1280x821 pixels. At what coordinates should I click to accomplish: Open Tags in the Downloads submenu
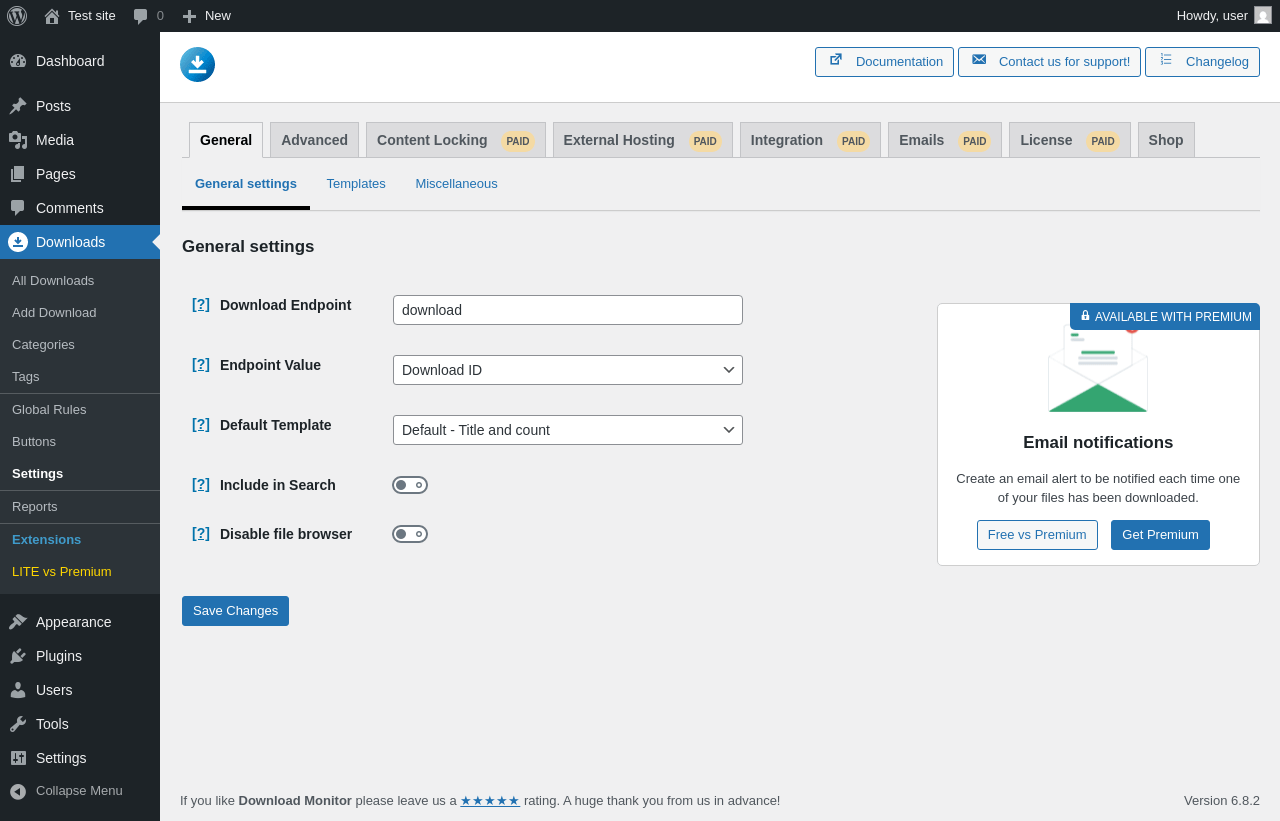80,377
